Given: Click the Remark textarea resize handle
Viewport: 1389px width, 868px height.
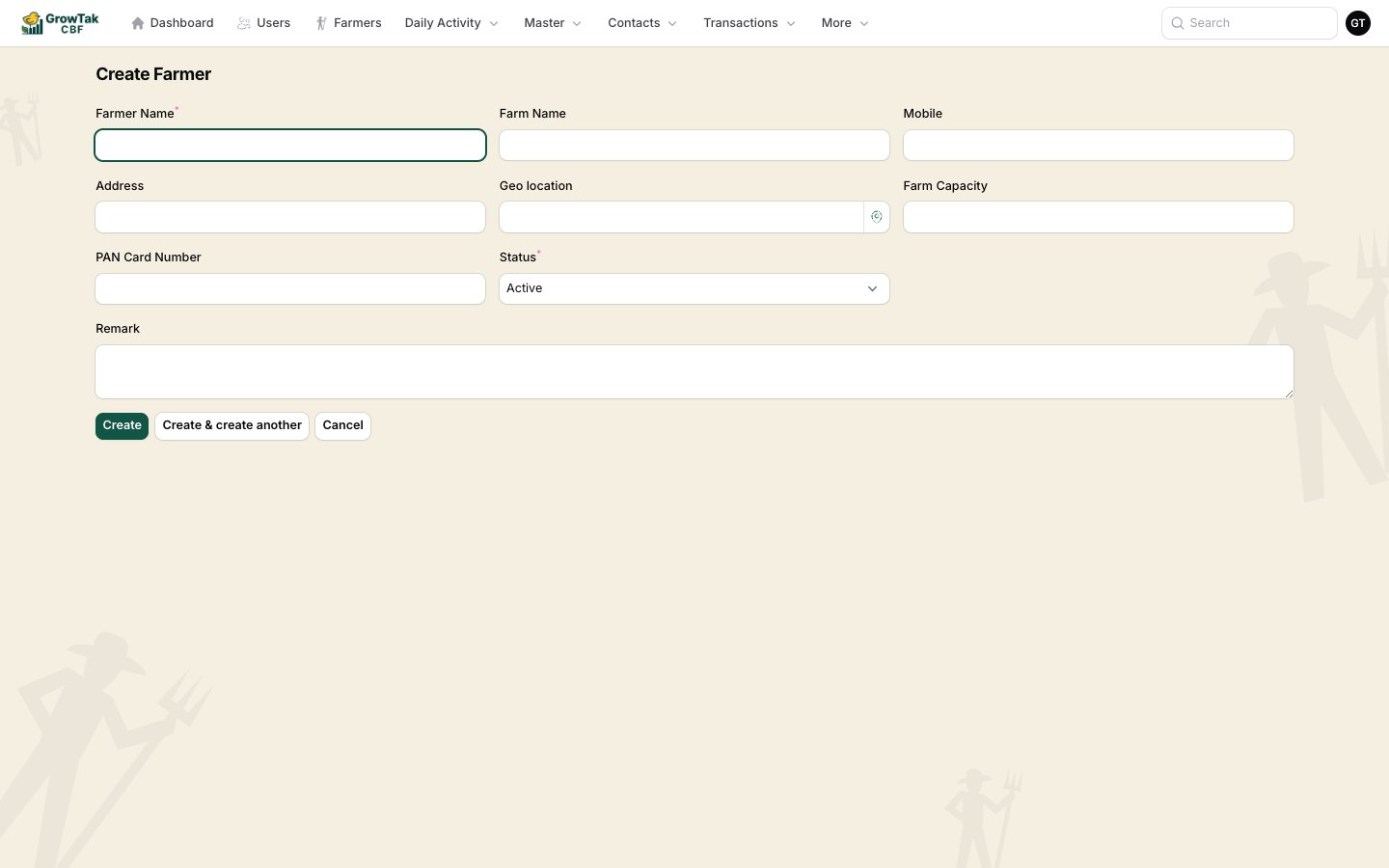Looking at the screenshot, I should [x=1289, y=393].
